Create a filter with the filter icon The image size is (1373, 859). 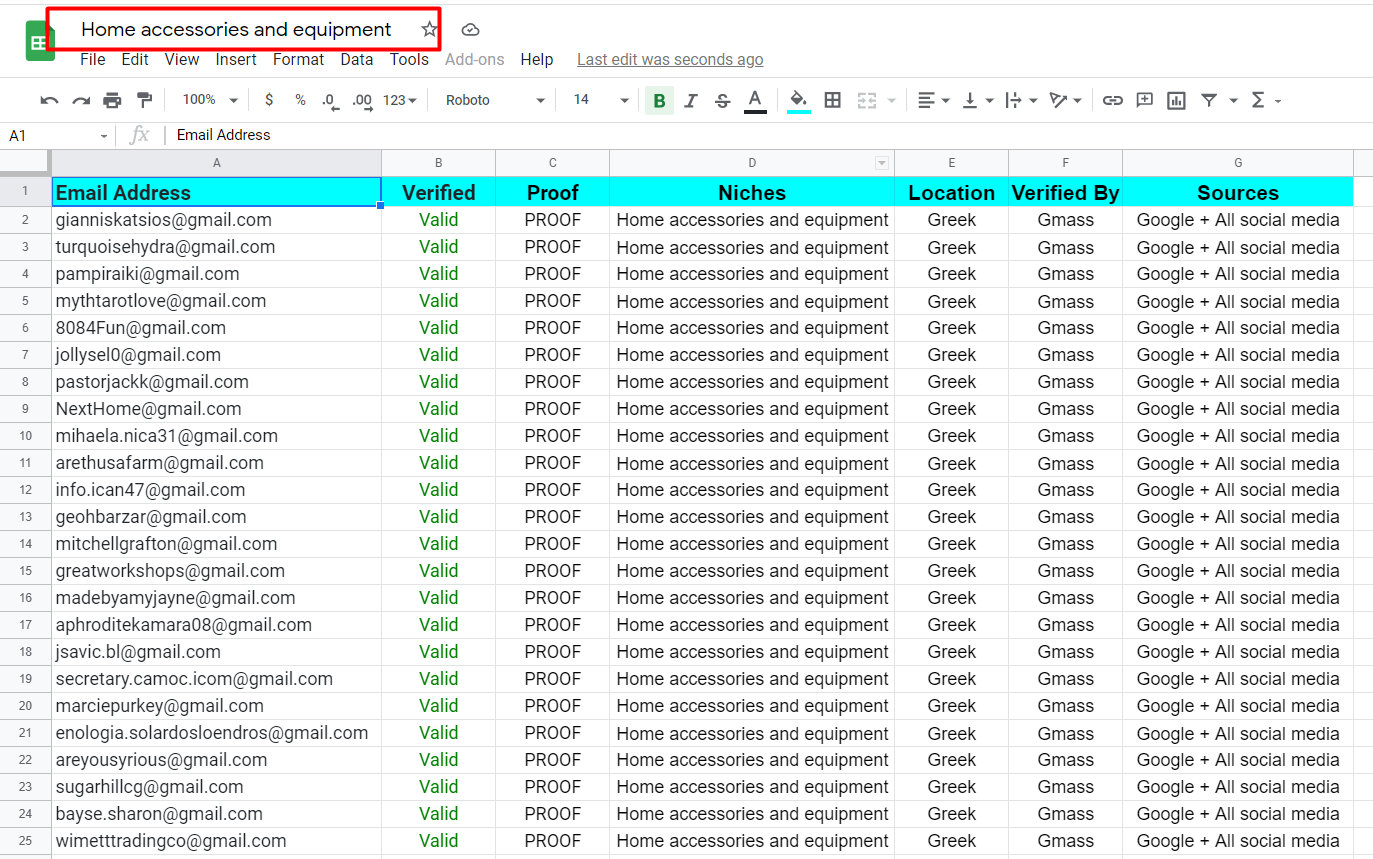click(x=1210, y=100)
